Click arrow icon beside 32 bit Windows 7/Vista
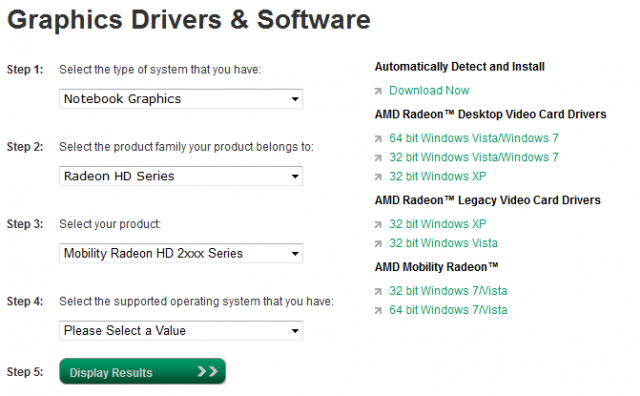 (x=378, y=291)
